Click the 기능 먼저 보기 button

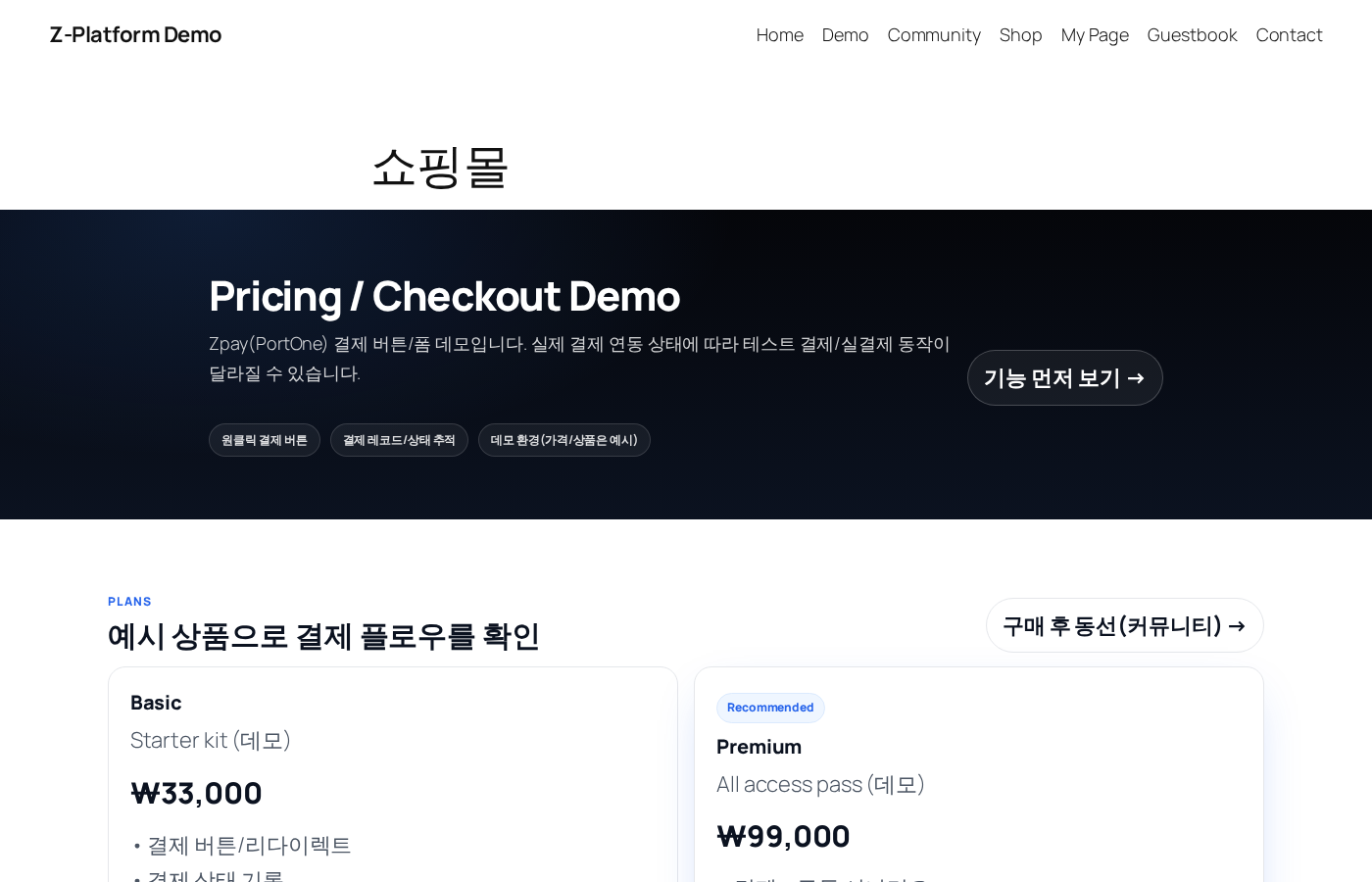(x=1064, y=377)
